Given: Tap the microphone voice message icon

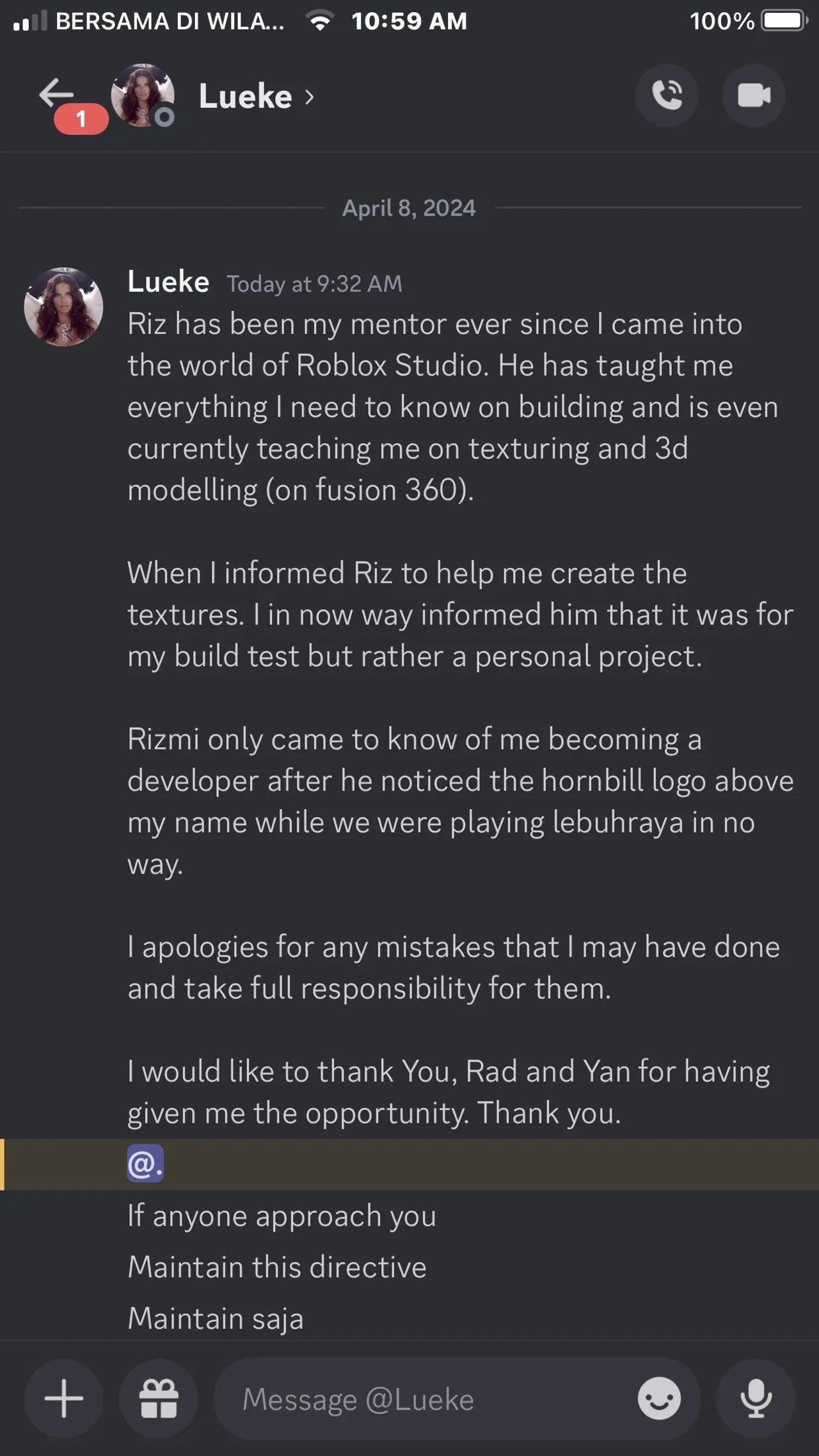Looking at the screenshot, I should (x=756, y=1398).
